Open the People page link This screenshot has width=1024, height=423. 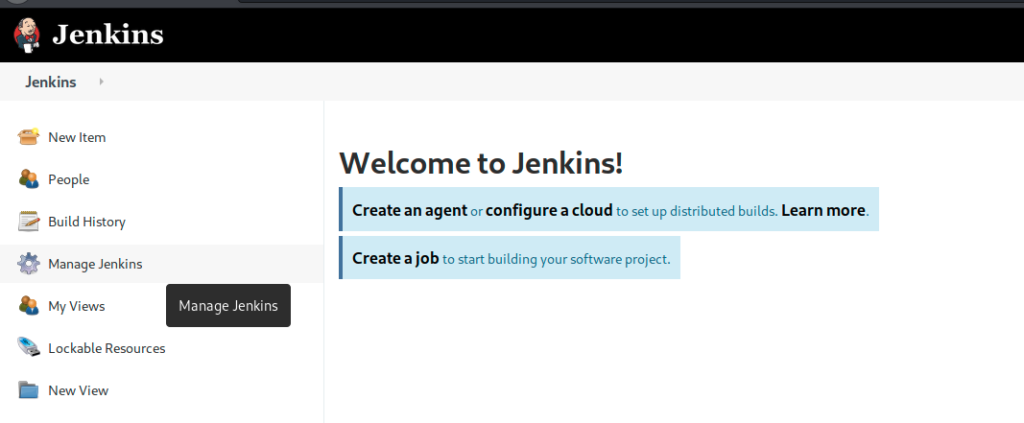point(69,180)
